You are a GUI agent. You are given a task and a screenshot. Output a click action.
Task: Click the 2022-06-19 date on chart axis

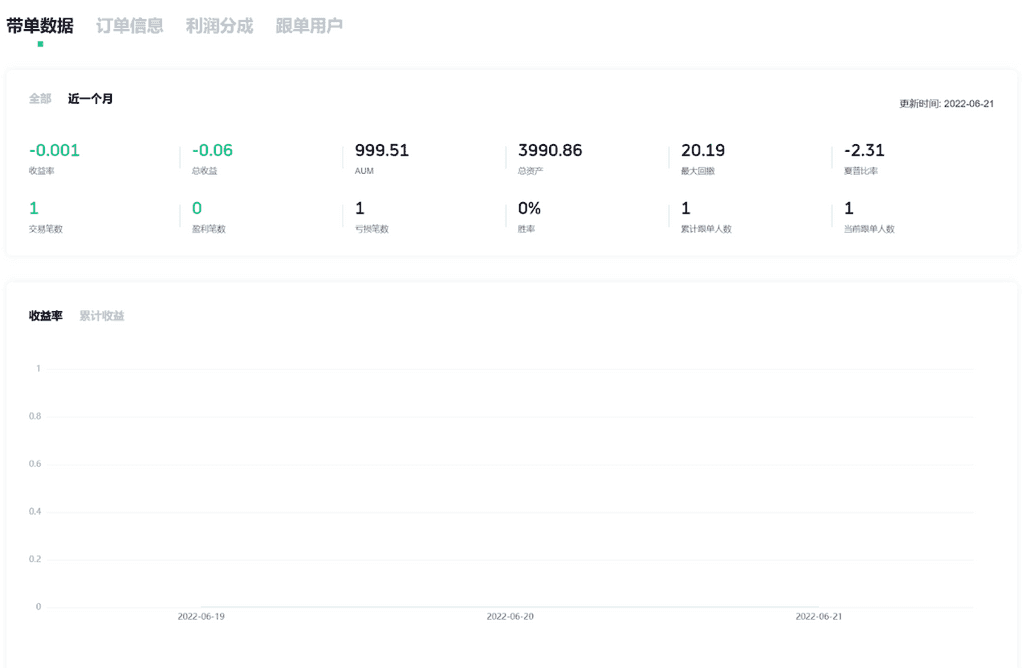click(201, 617)
